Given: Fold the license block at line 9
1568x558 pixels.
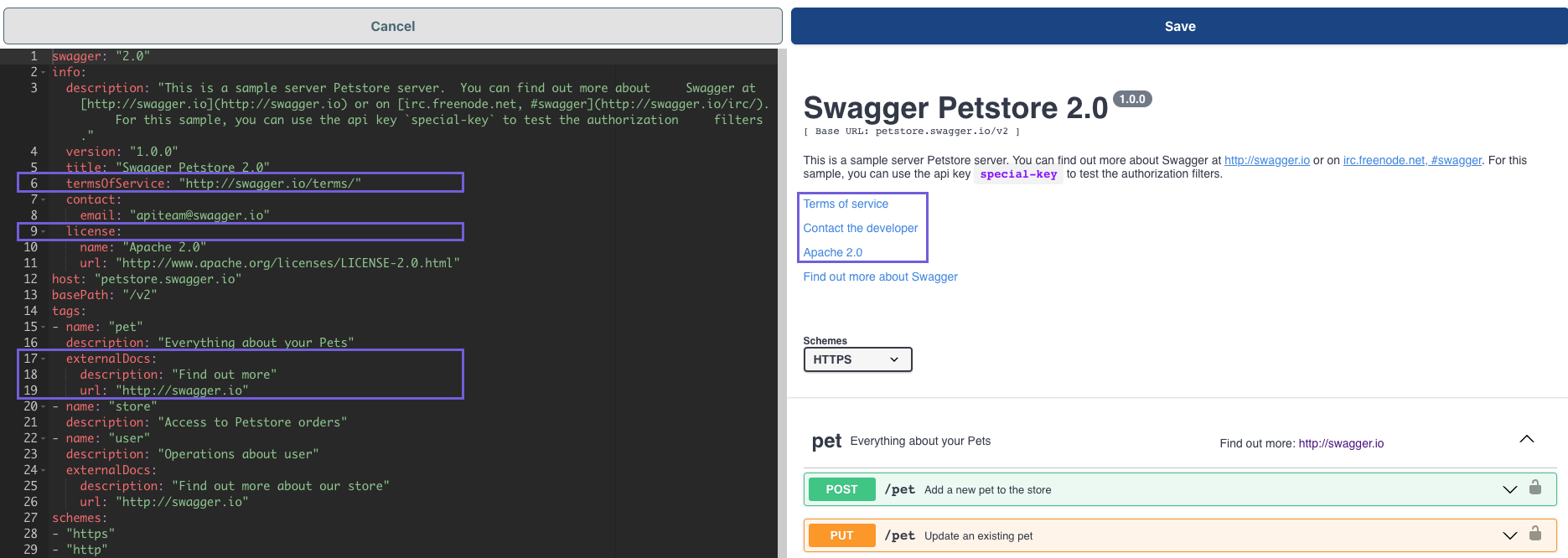Looking at the screenshot, I should (x=43, y=231).
